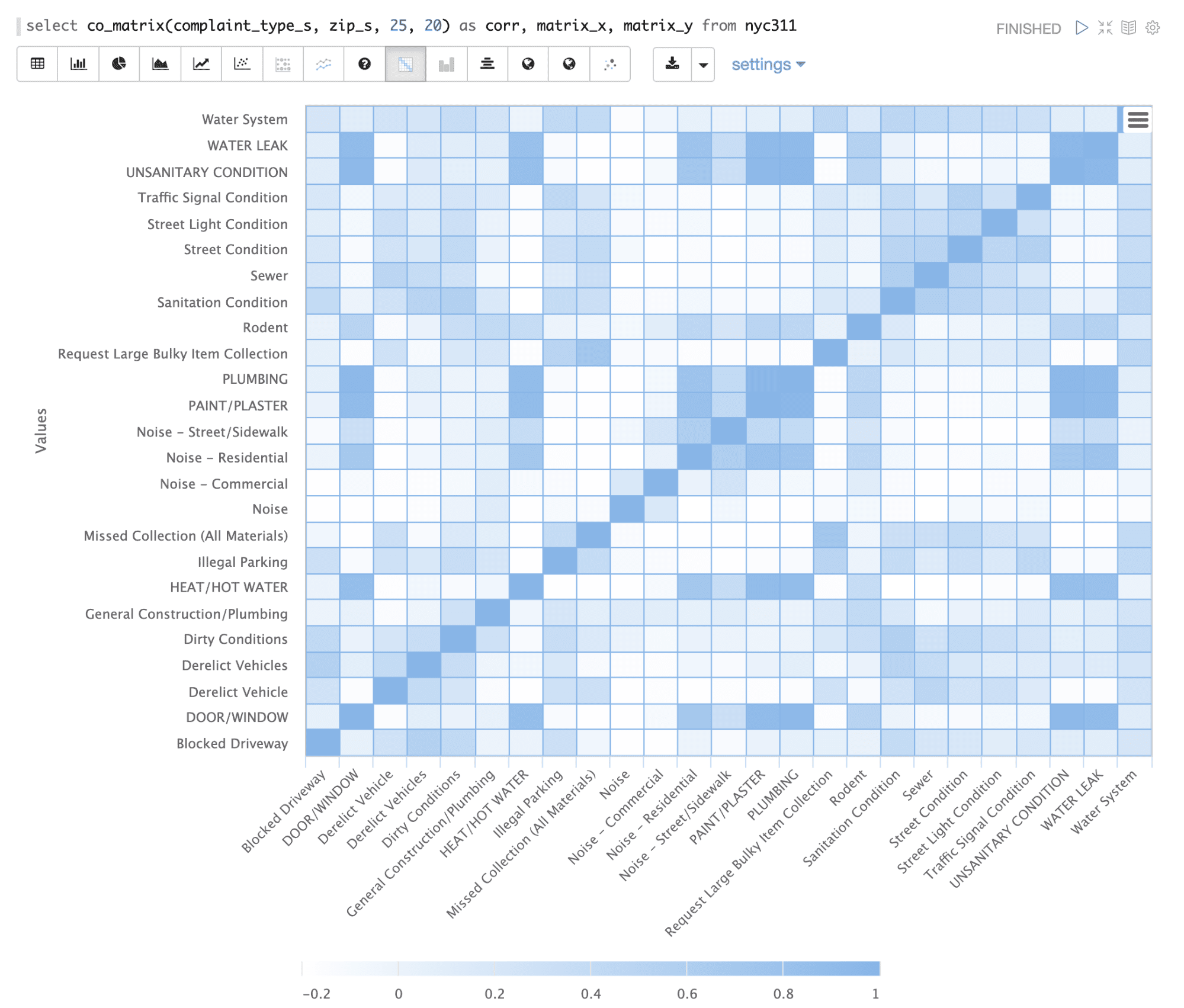This screenshot has width=1184, height=1008.
Task: Select the heatmap visualization
Action: click(405, 64)
